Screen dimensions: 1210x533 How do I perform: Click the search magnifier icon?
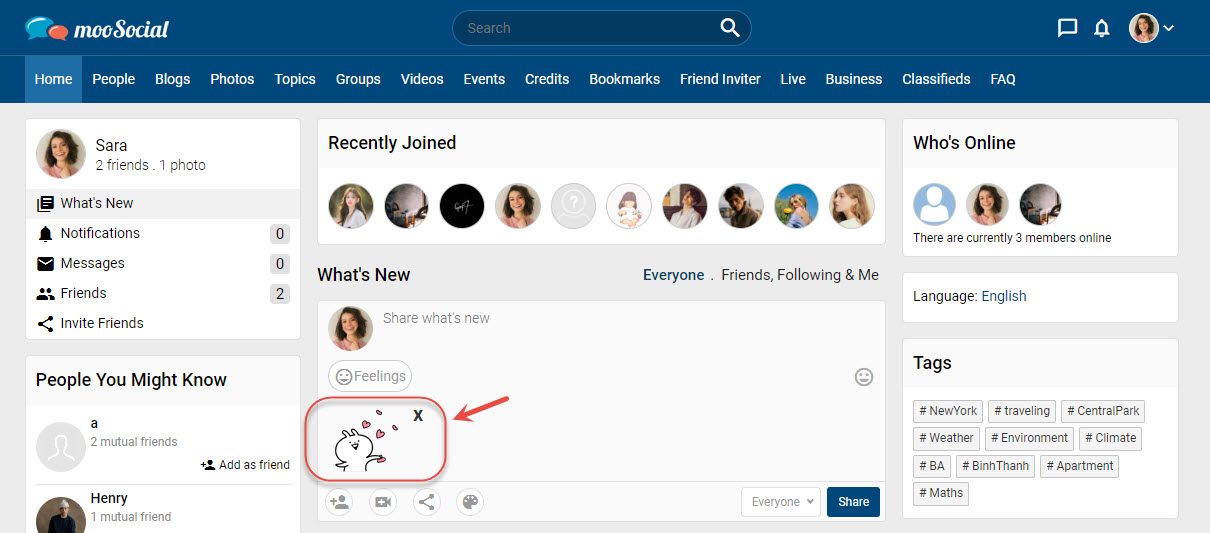[x=730, y=28]
